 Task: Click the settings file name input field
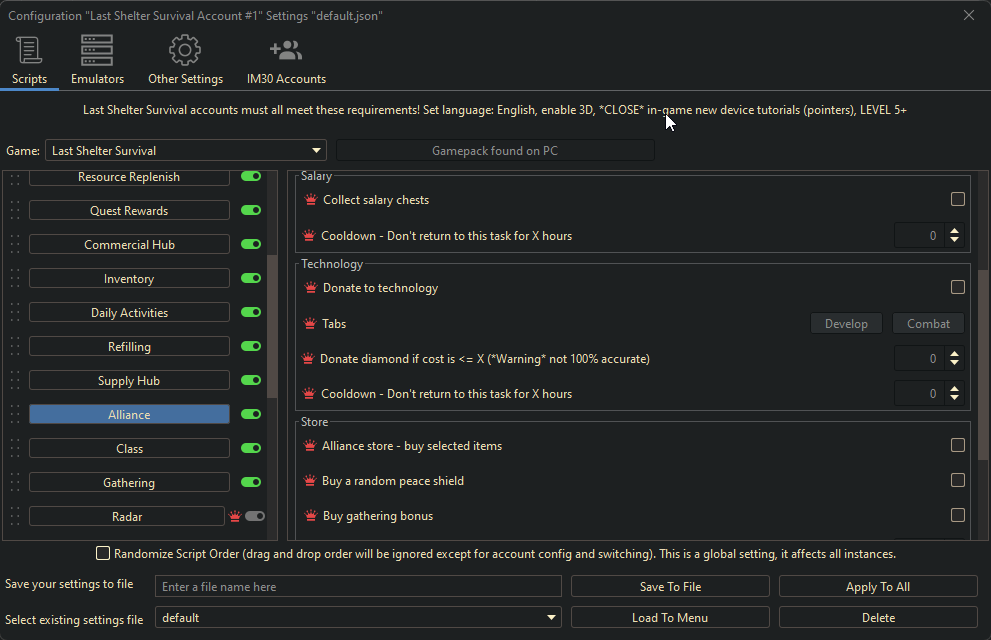(358, 587)
